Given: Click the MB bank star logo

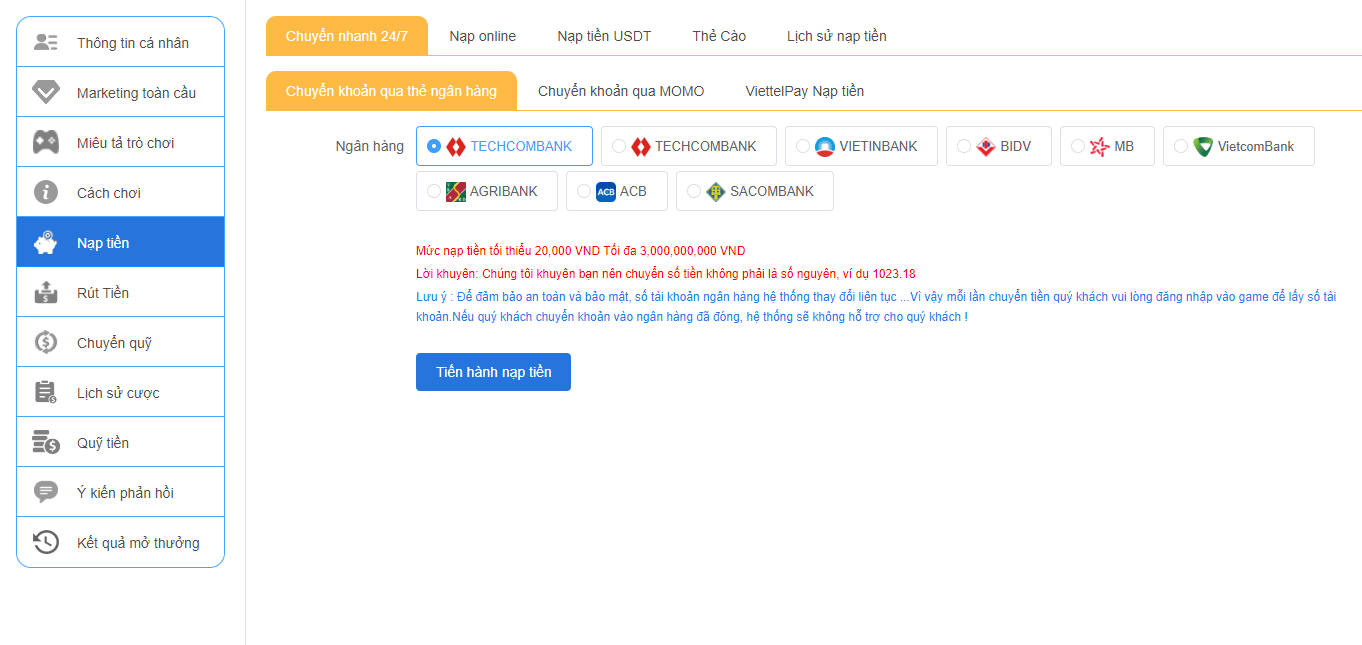Looking at the screenshot, I should click(1099, 146).
